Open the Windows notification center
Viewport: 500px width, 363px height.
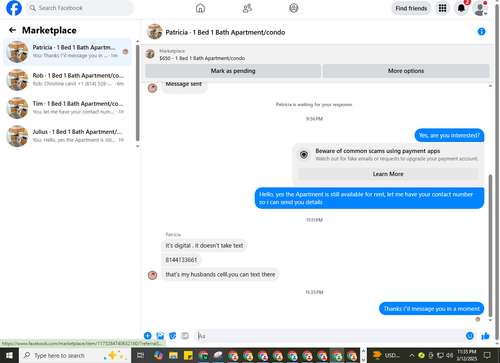[x=487, y=355]
